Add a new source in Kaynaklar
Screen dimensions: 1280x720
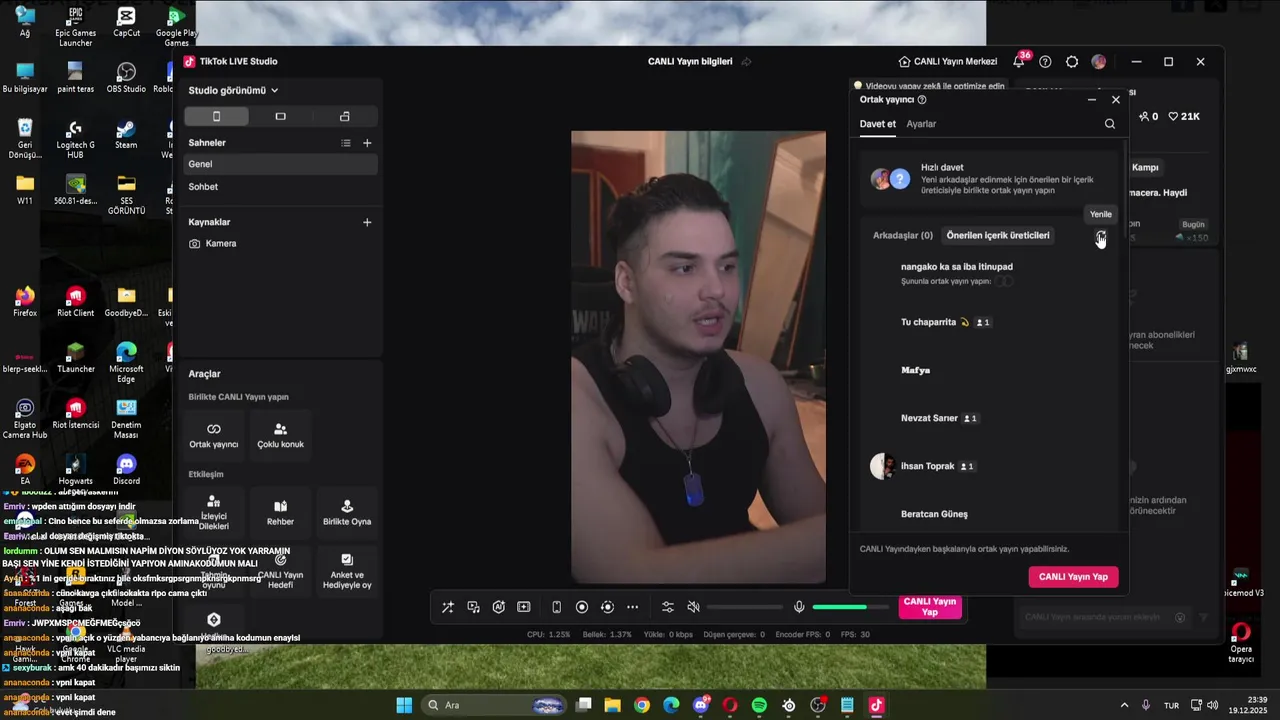[367, 222]
